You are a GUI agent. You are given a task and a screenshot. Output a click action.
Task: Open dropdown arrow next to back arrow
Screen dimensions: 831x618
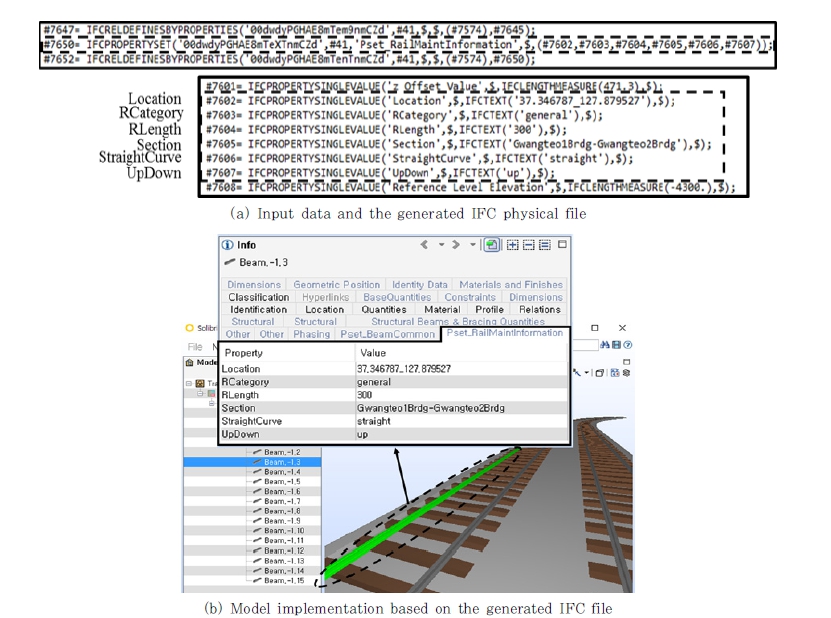click(440, 245)
